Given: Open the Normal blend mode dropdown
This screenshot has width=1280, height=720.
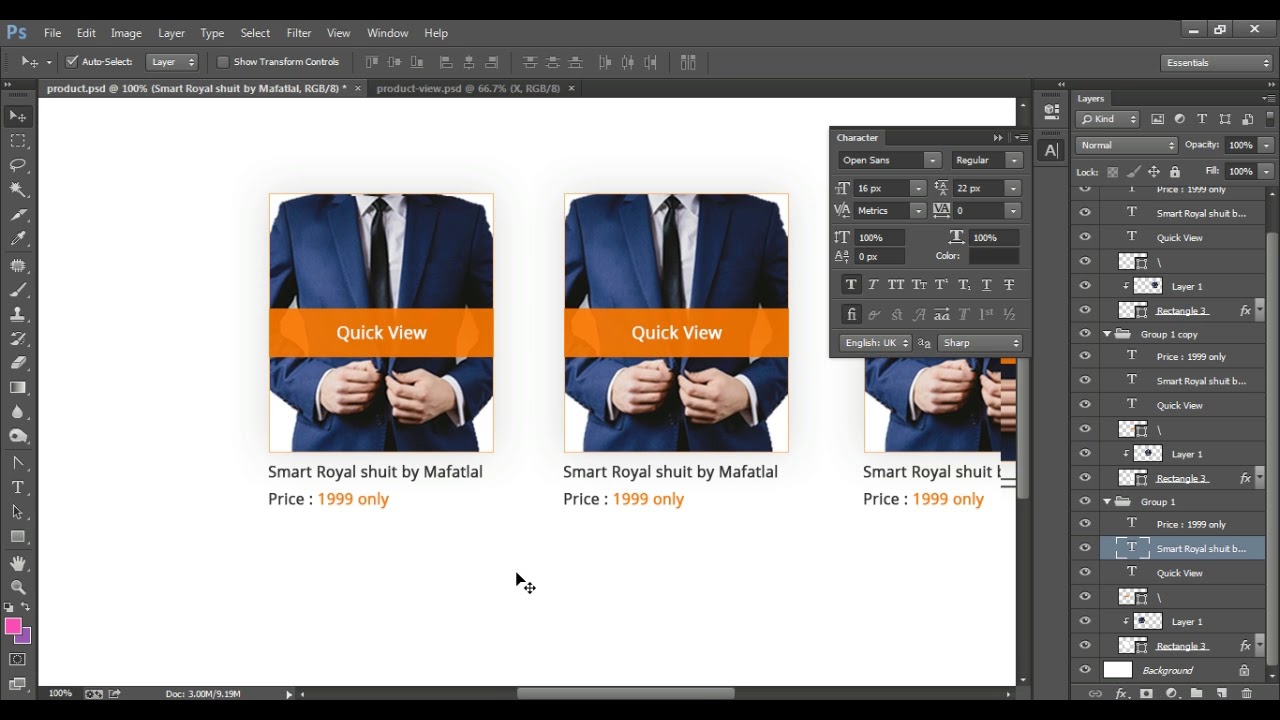Looking at the screenshot, I should click(x=1127, y=145).
